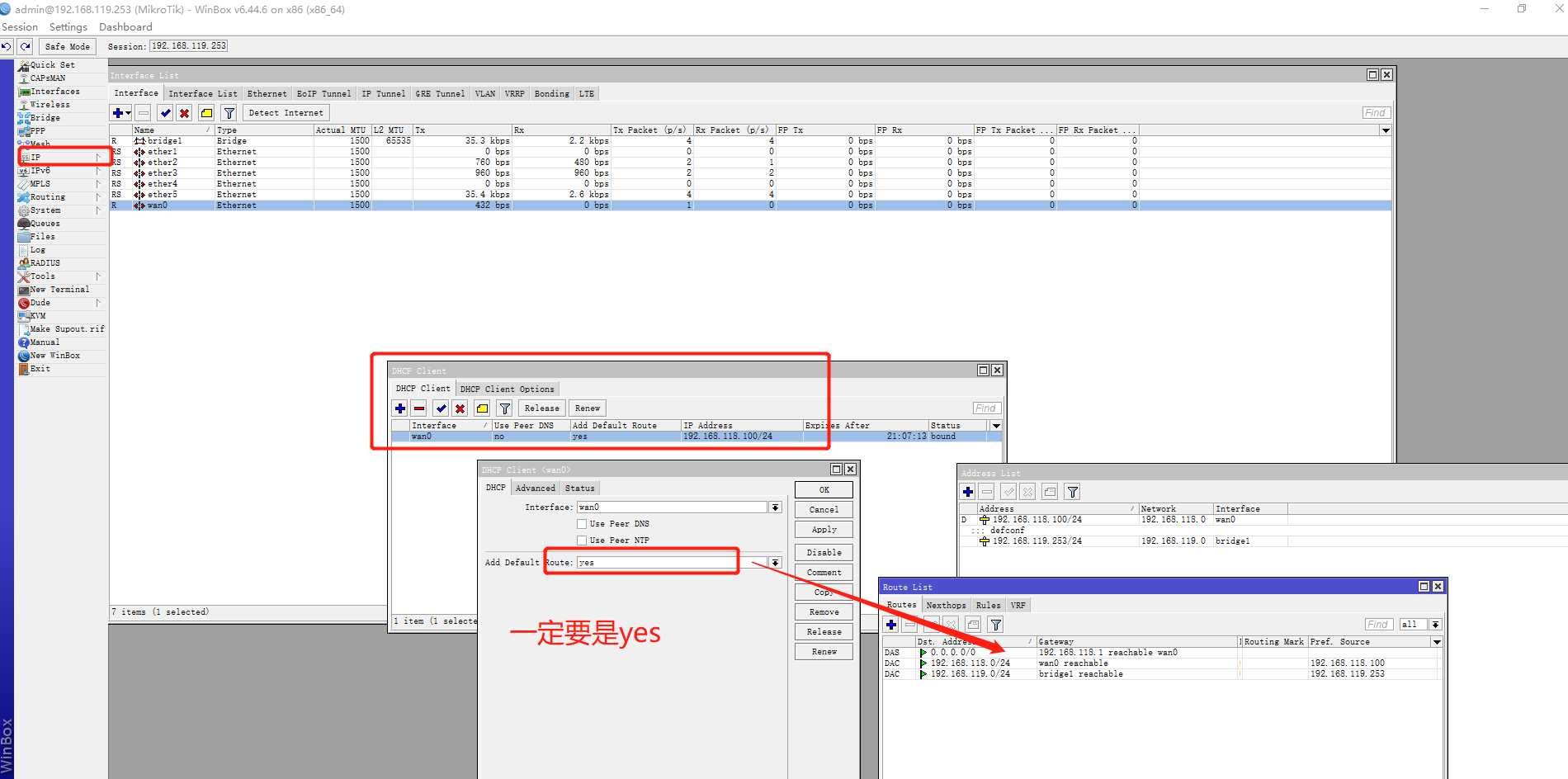Click the add plus icon in Address List window
The height and width of the screenshot is (779, 1568).
coord(968,492)
